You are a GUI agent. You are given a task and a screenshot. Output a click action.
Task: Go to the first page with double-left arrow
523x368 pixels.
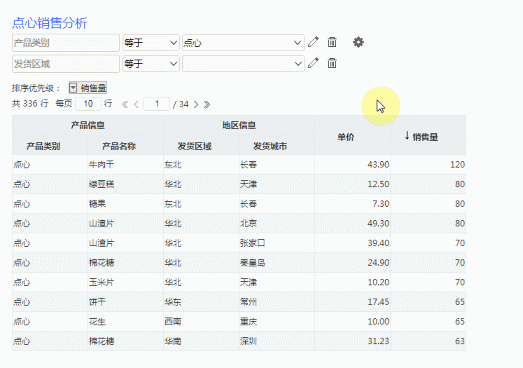click(125, 104)
